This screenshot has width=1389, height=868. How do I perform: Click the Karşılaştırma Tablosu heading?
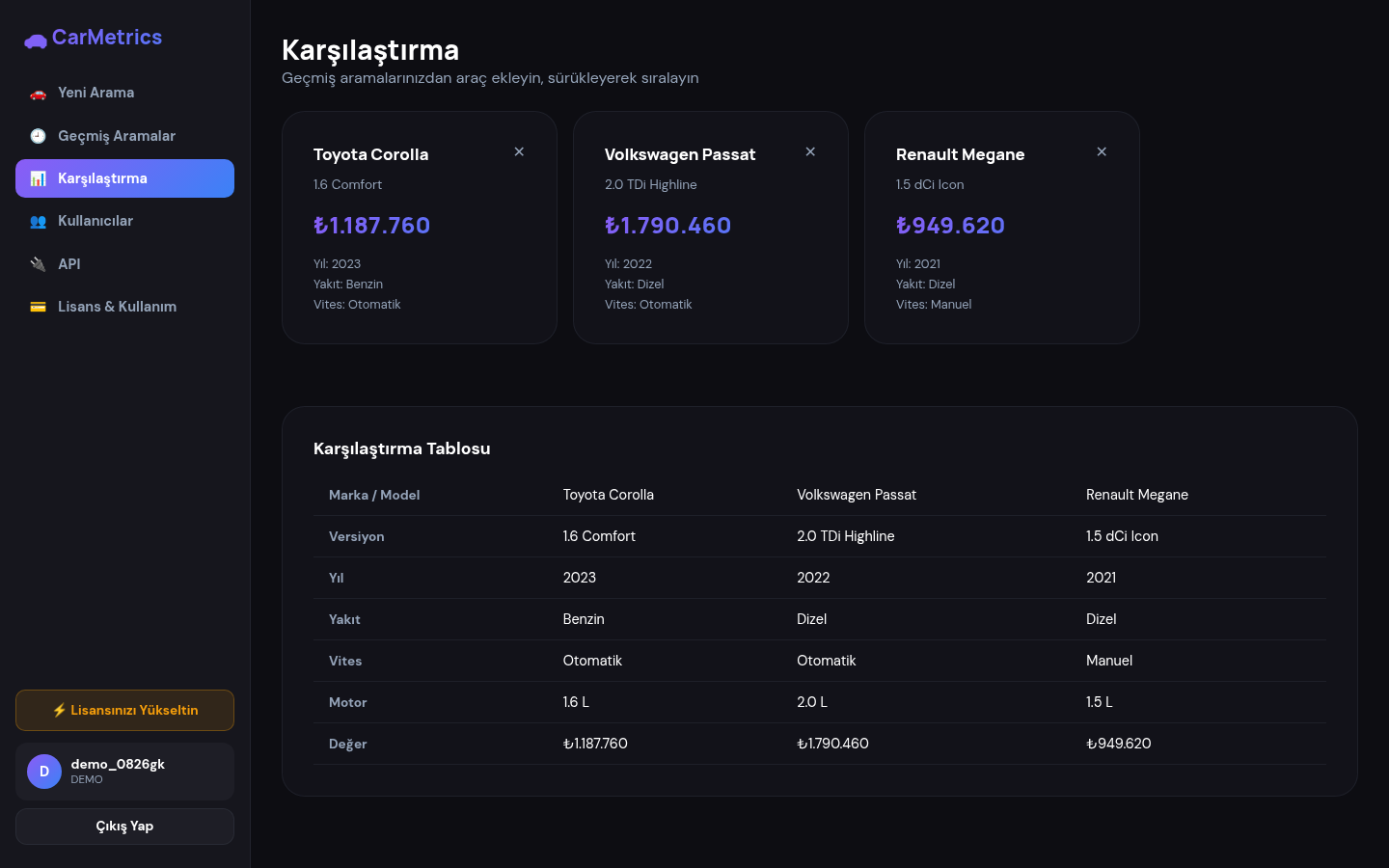(x=401, y=448)
